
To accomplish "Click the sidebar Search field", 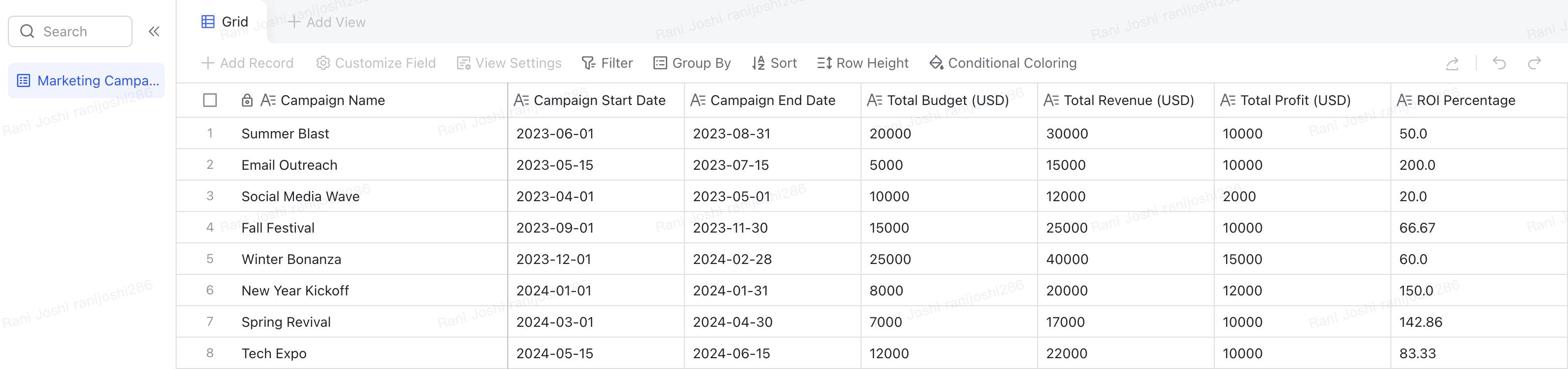I will [70, 32].
